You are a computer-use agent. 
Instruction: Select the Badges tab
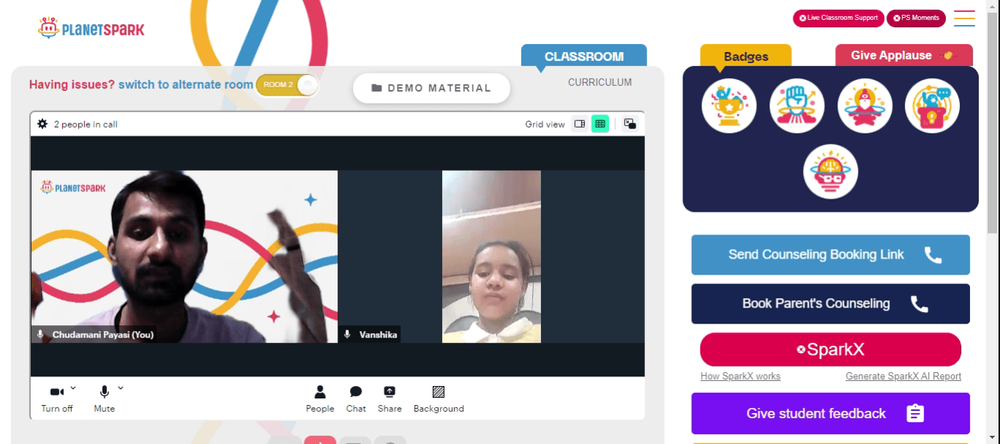pyautogui.click(x=746, y=56)
